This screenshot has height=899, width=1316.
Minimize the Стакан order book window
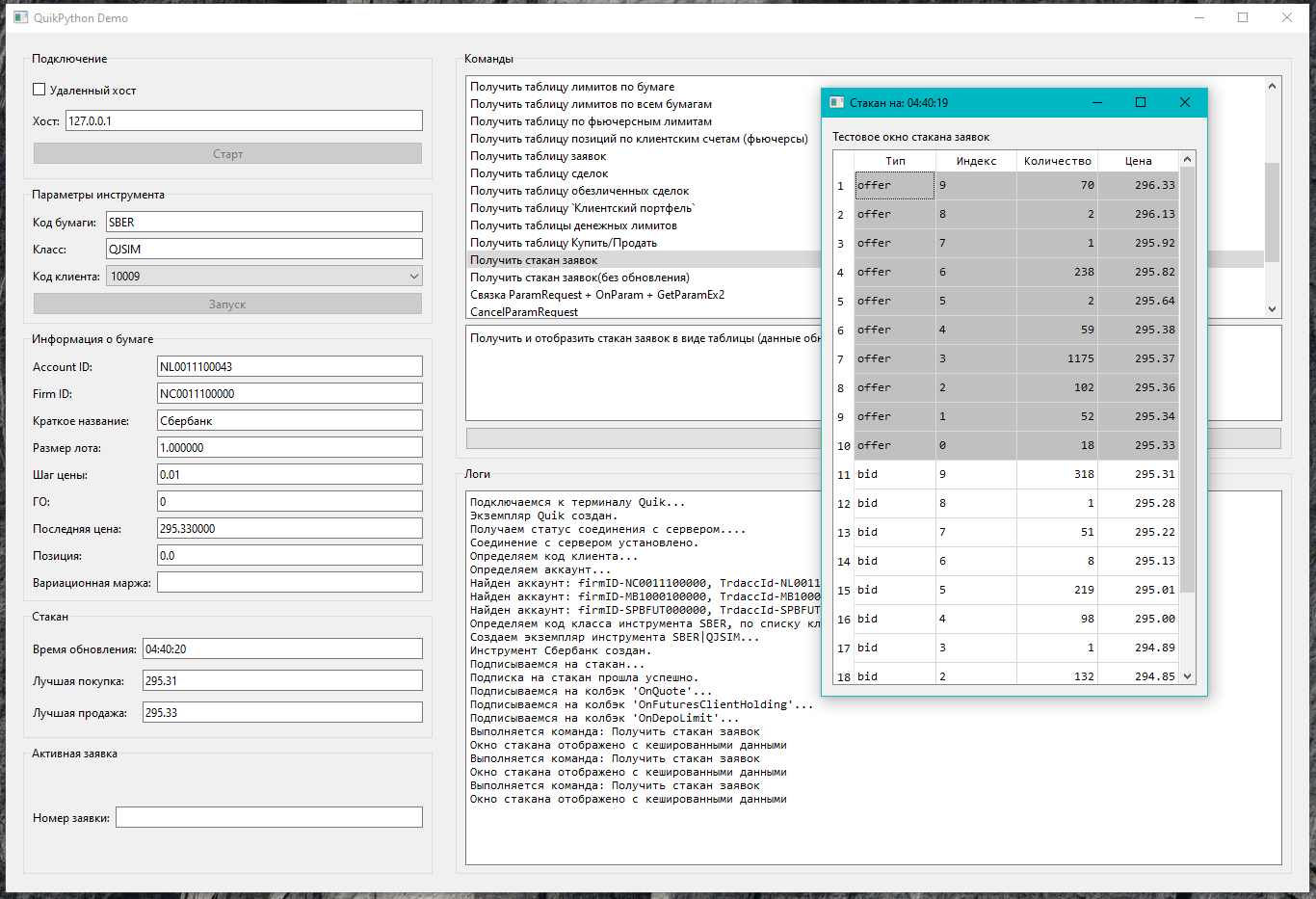point(1097,103)
